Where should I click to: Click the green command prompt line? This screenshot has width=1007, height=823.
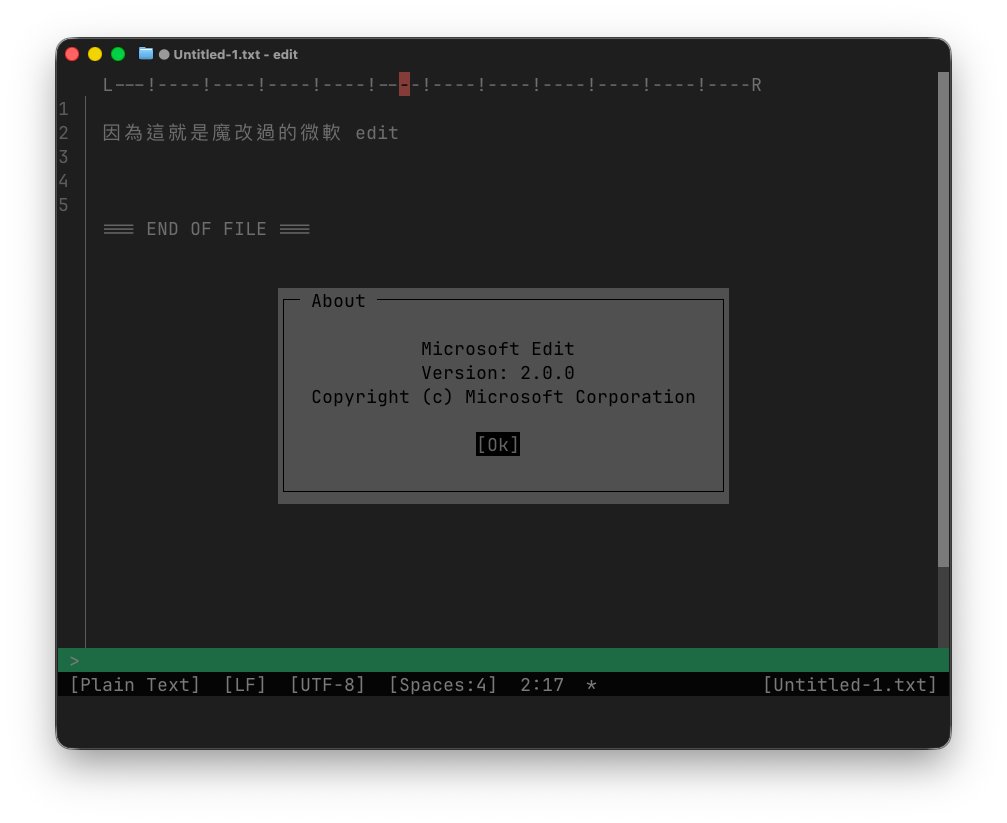[x=504, y=660]
